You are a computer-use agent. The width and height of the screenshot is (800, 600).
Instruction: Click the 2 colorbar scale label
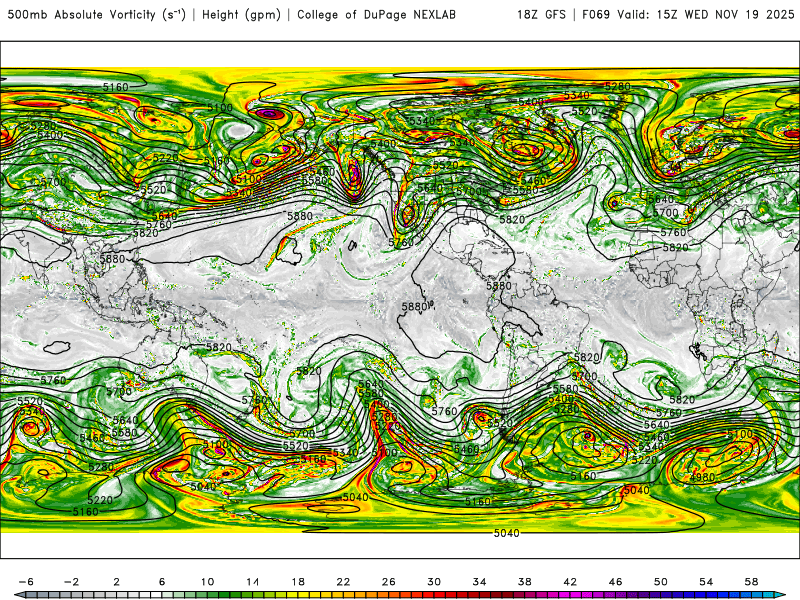(117, 582)
